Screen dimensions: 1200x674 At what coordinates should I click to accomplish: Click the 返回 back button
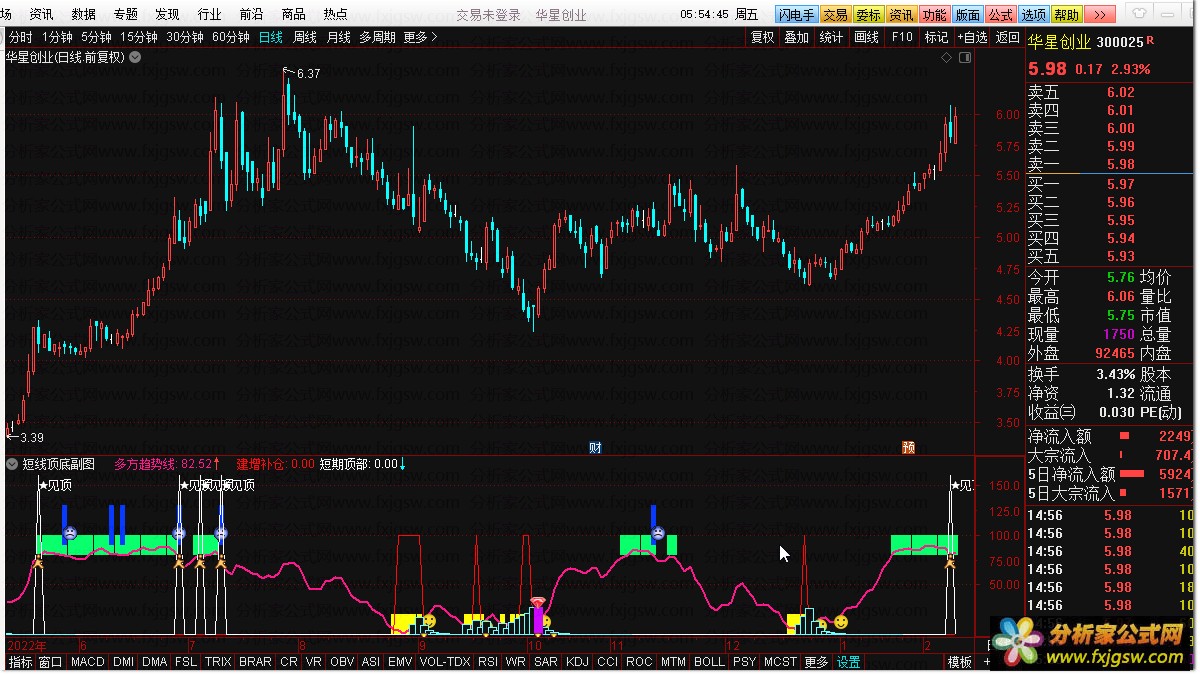coord(1008,37)
